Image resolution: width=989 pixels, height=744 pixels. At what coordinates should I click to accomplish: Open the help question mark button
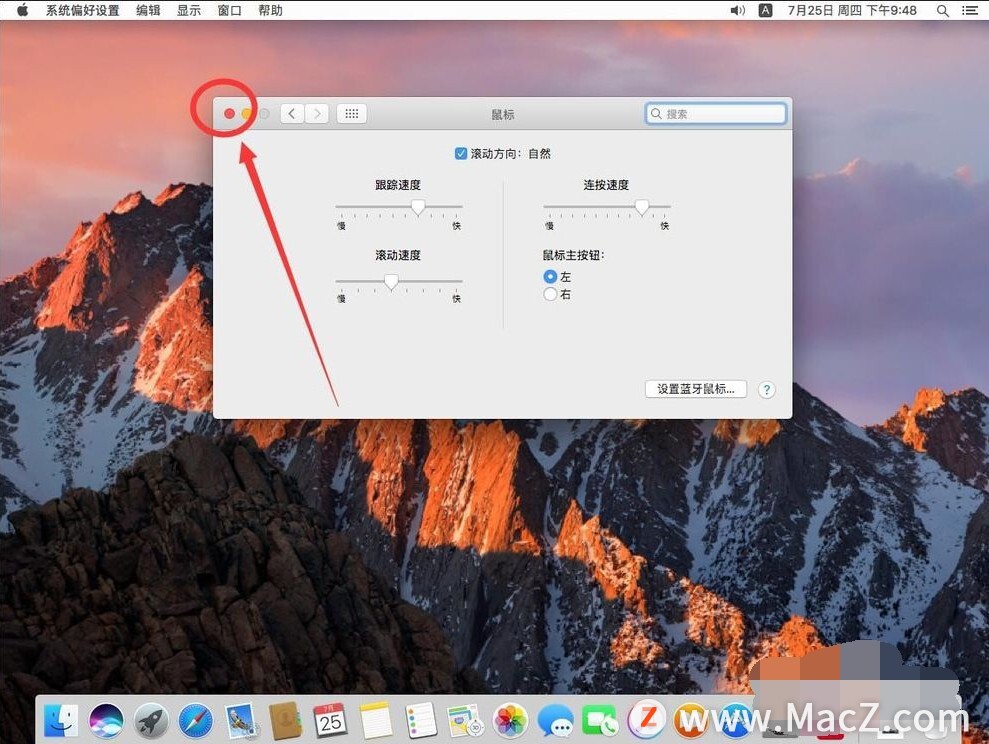(x=766, y=390)
